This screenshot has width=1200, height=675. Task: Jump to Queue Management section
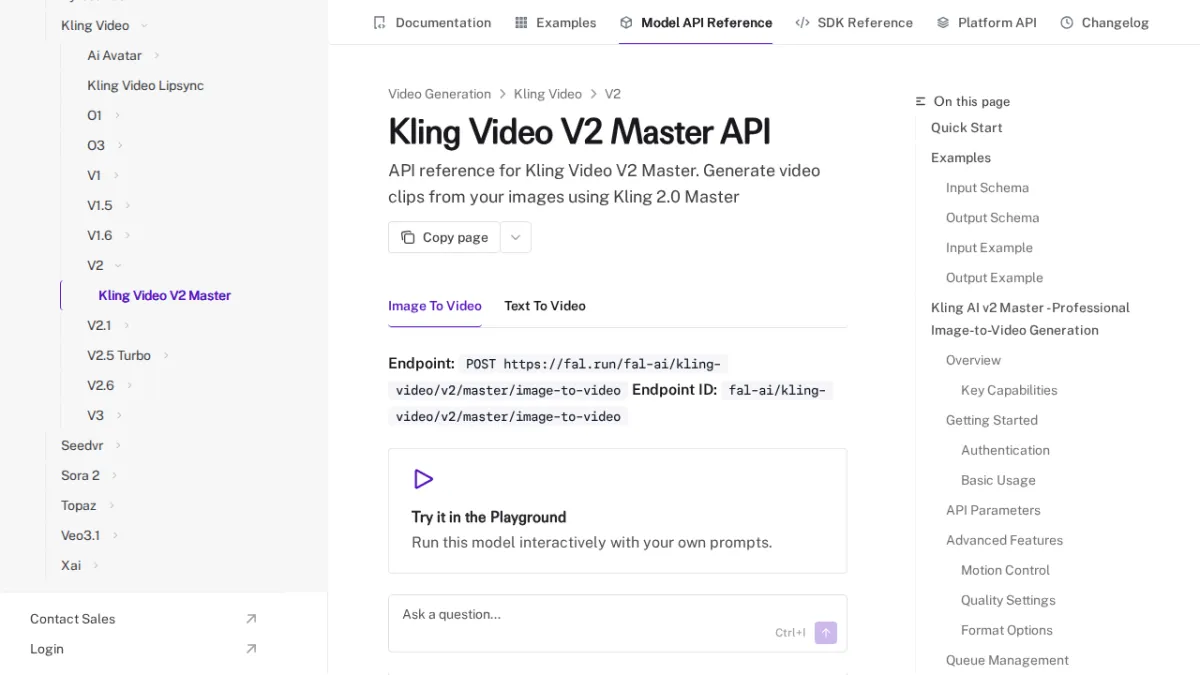point(1007,660)
